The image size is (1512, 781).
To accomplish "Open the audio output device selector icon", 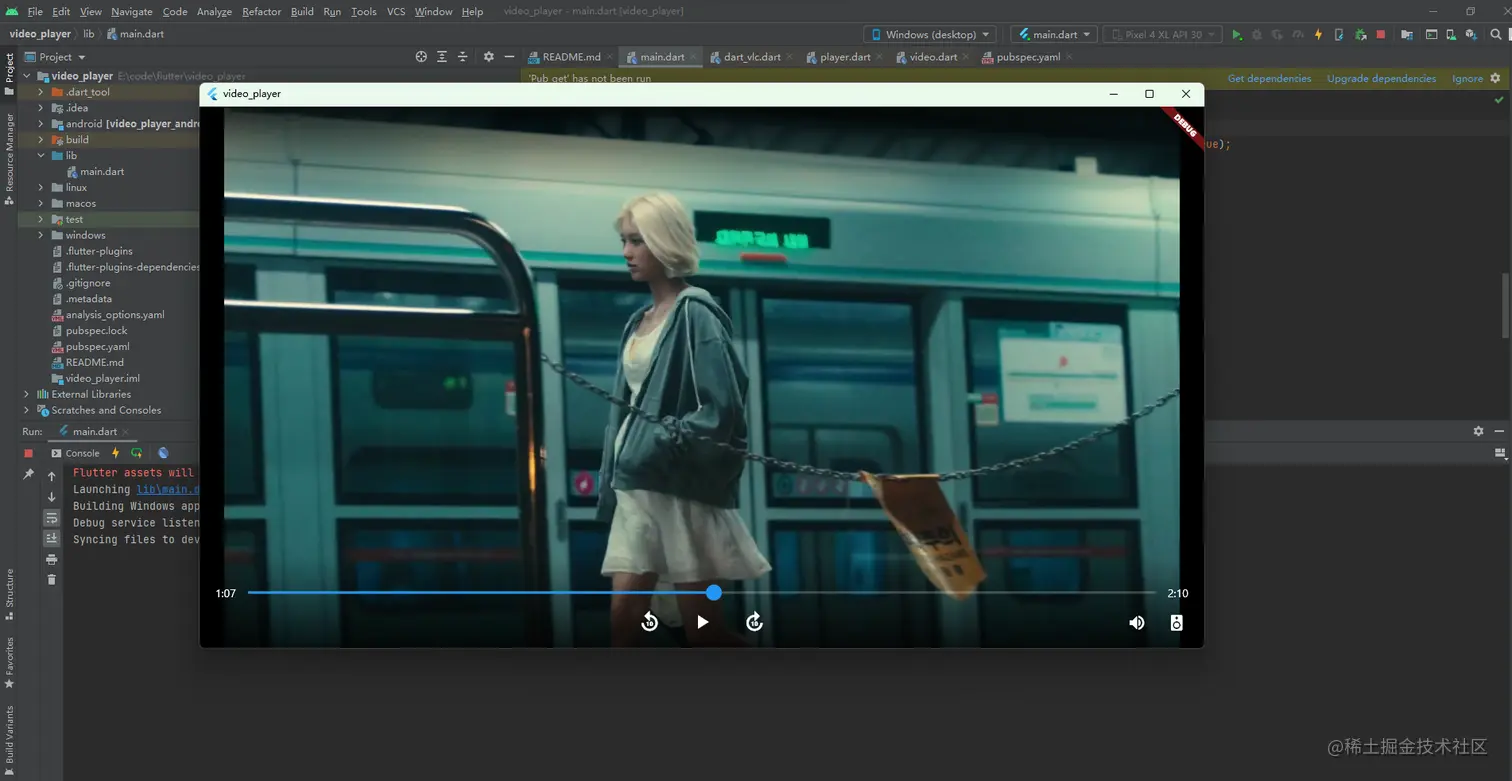I will point(1176,623).
